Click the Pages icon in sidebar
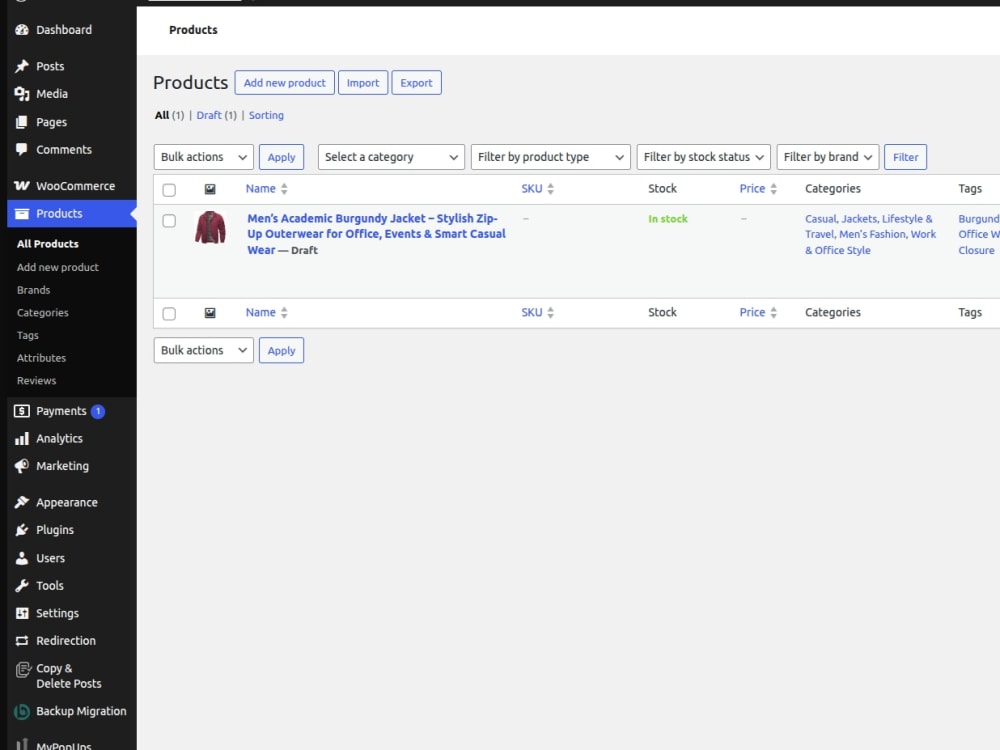Image resolution: width=1000 pixels, height=750 pixels. (x=22, y=122)
